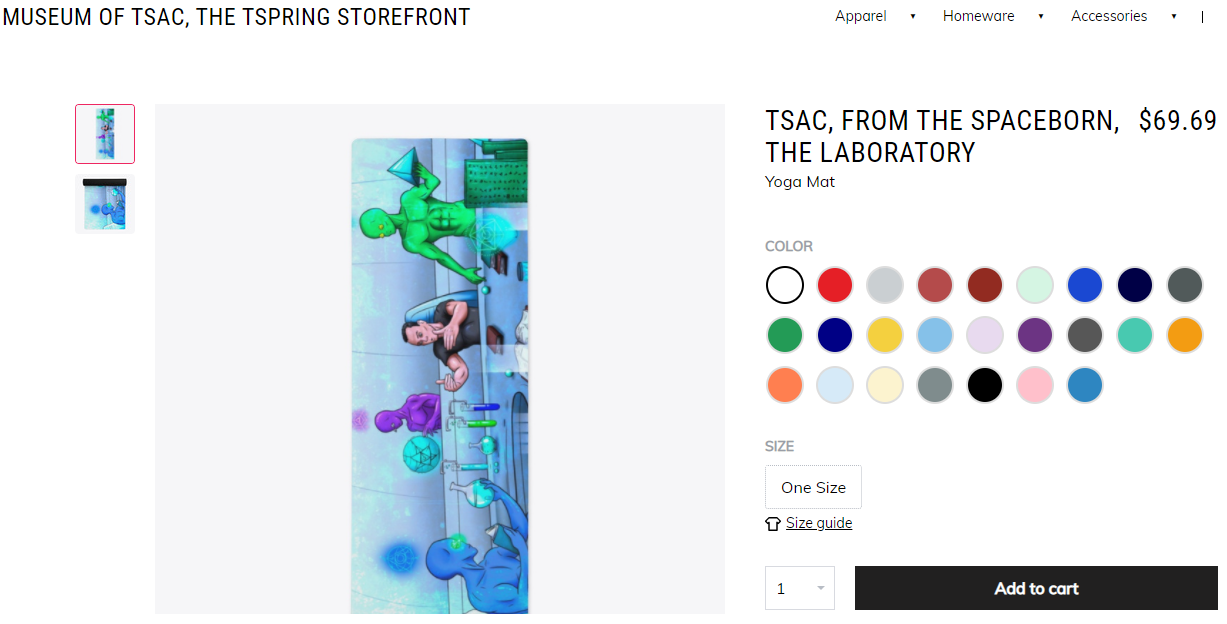Click the t-shirt icon beside Size guide
This screenshot has height=624, width=1227.
[772, 523]
